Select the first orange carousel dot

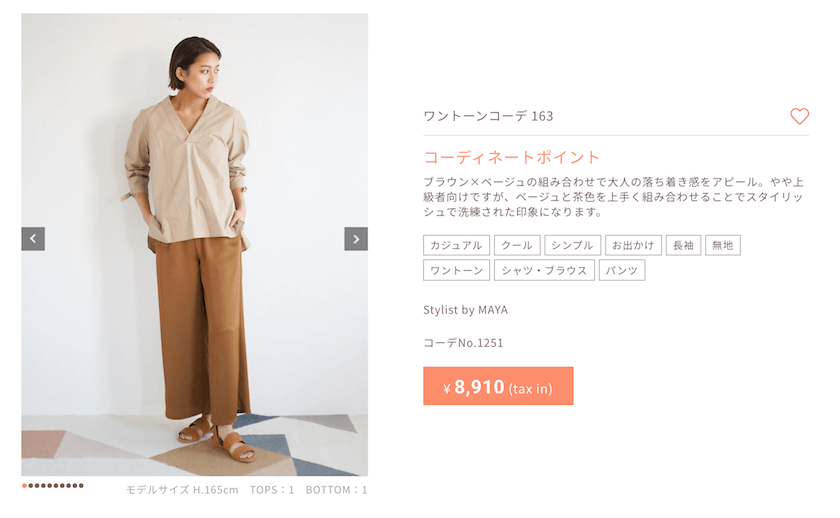(24, 486)
